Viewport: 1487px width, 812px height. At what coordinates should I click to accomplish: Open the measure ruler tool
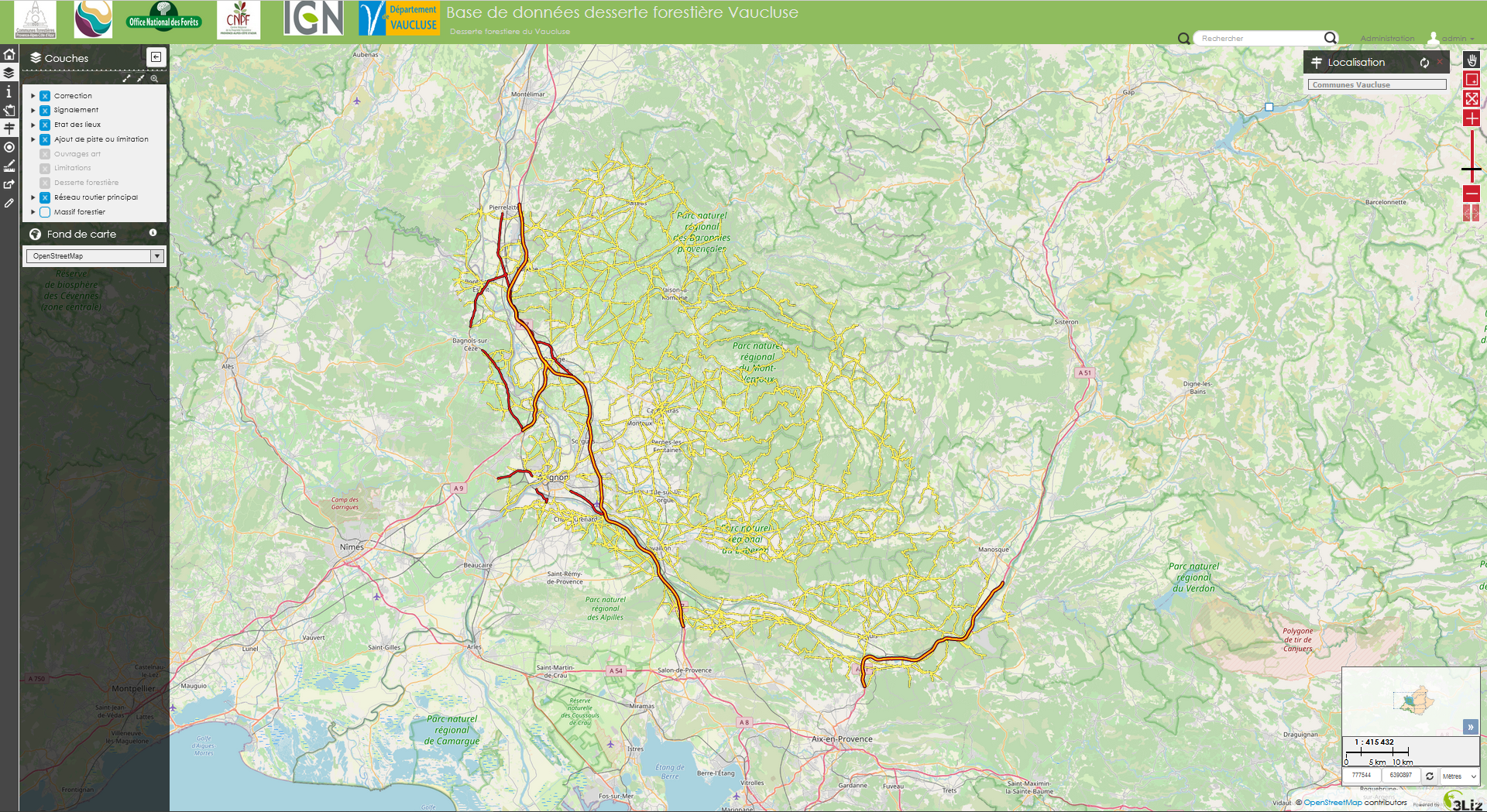[x=9, y=166]
